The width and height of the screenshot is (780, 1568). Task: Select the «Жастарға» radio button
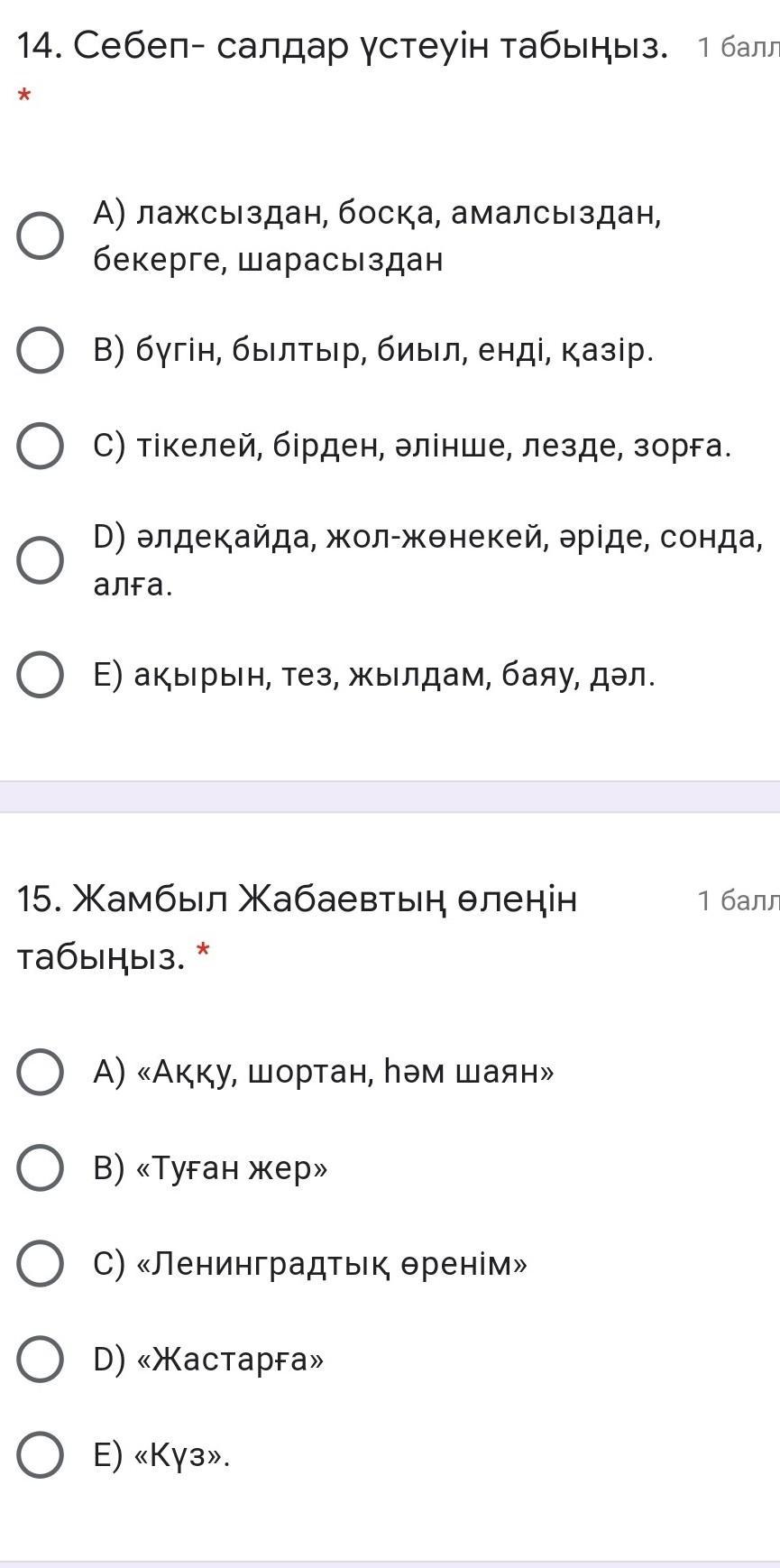tap(41, 1360)
